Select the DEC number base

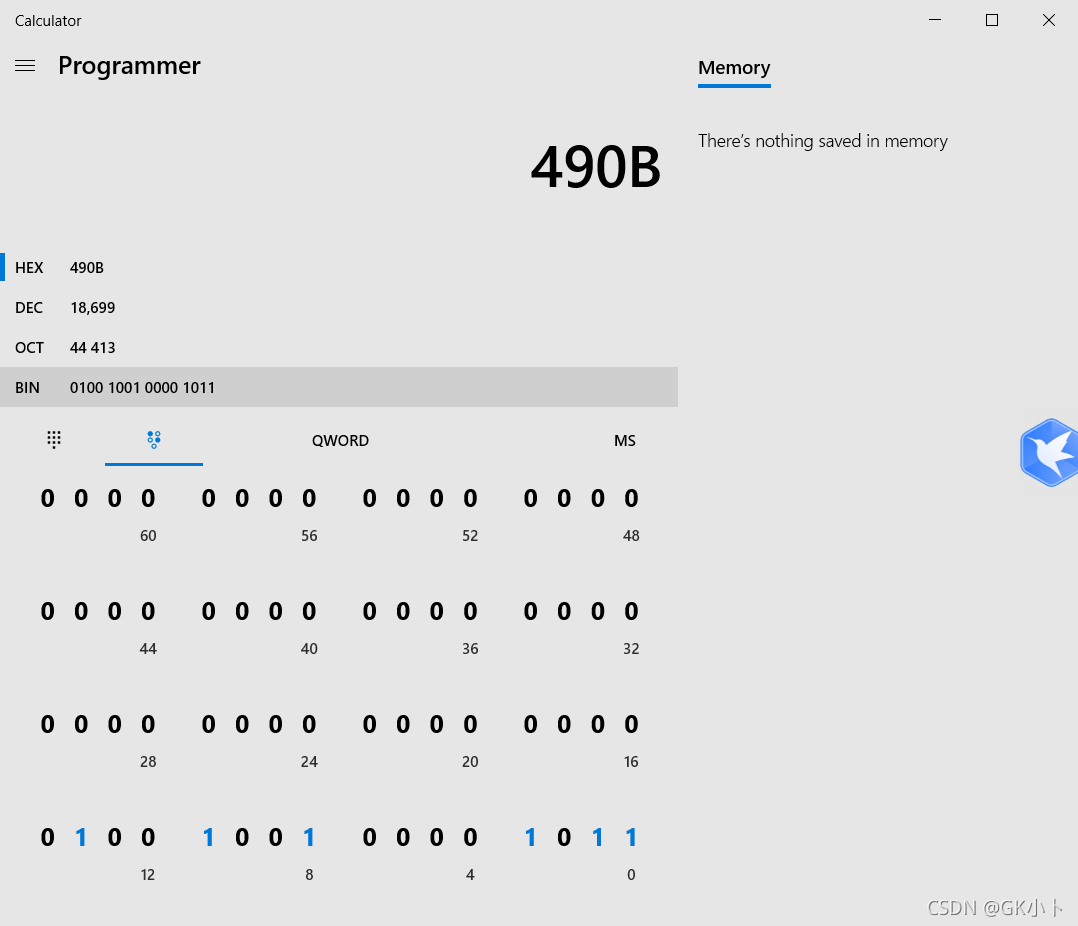[x=339, y=307]
